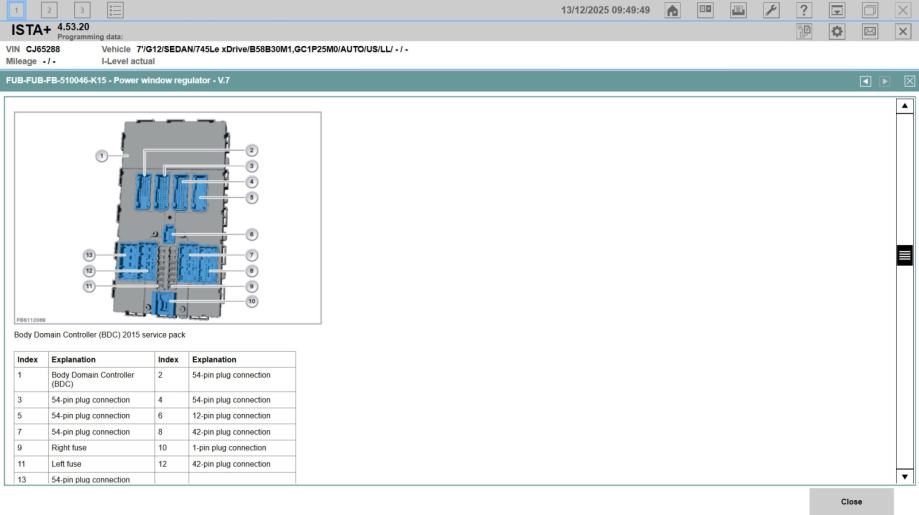Viewport: 919px width, 515px height.
Task: Click the dropdown window icon in top bar
Action: 837,10
